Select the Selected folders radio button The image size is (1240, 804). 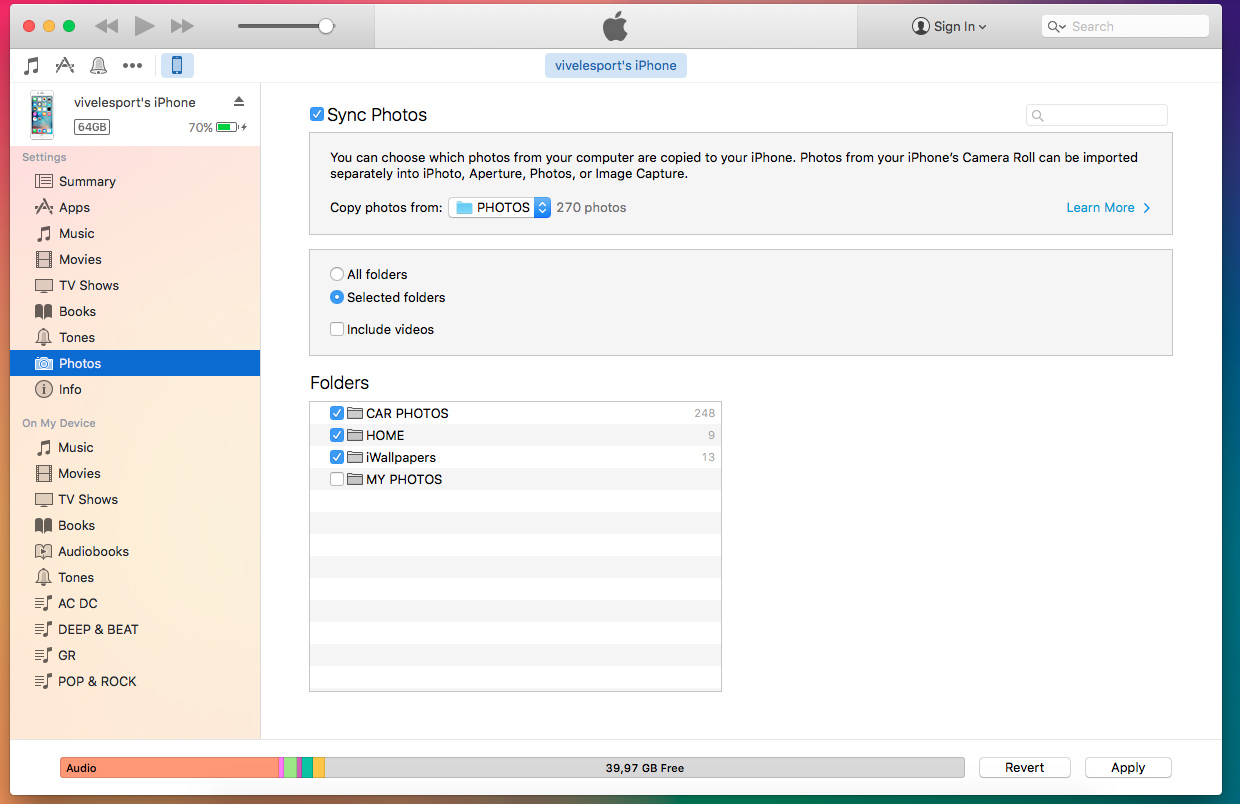(x=337, y=297)
